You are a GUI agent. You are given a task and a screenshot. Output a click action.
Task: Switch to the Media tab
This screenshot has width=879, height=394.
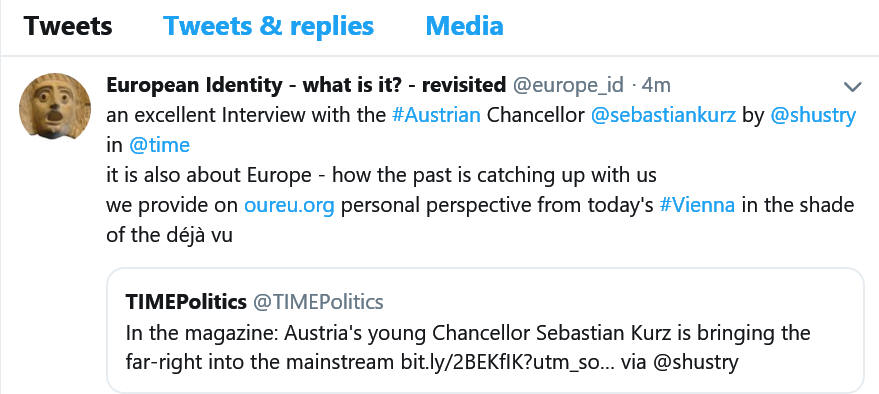pos(464,26)
